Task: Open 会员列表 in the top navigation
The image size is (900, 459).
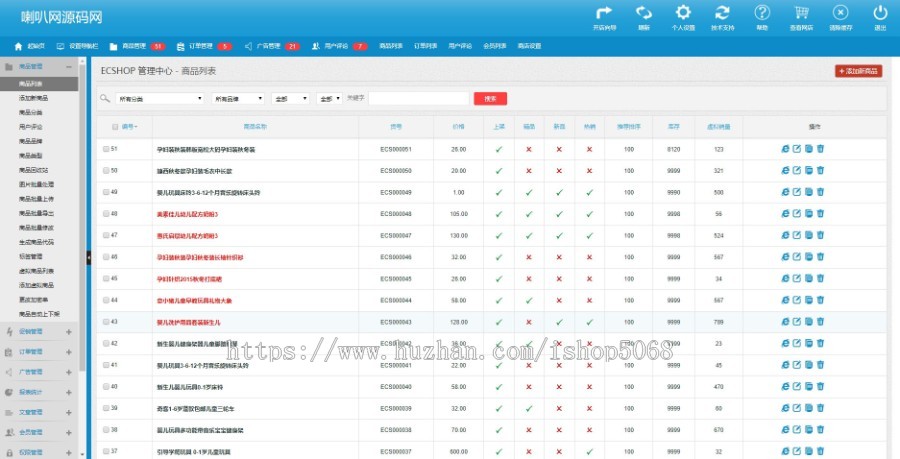Action: pyautogui.click(x=494, y=46)
